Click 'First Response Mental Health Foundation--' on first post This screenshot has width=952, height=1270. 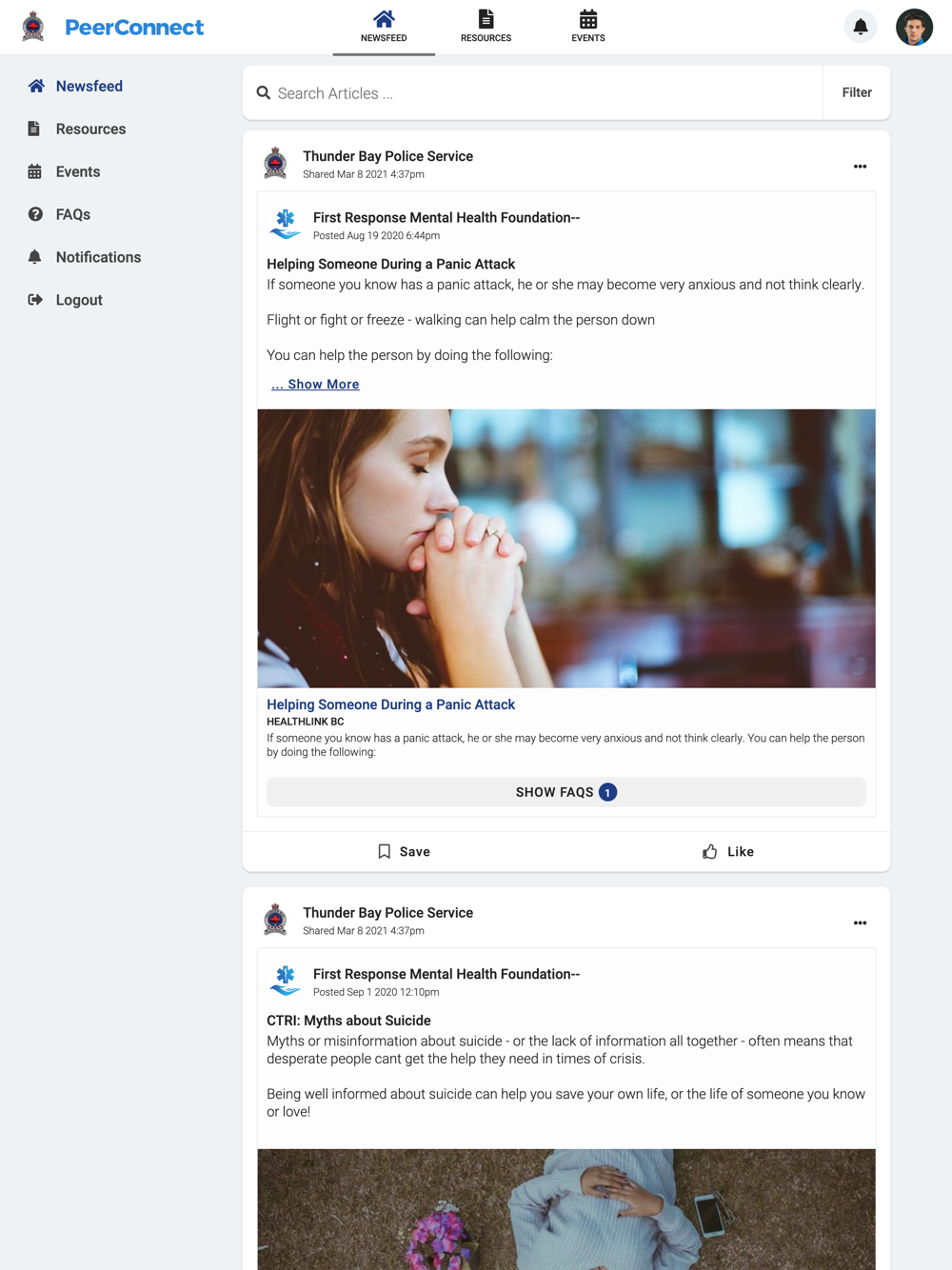click(x=446, y=217)
